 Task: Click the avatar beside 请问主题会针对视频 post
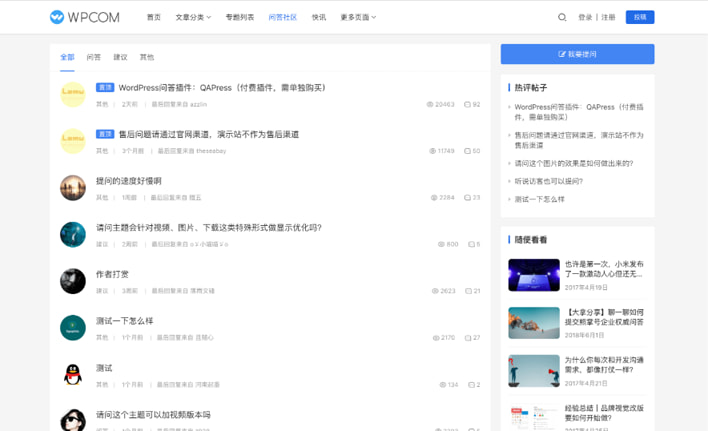tap(73, 234)
